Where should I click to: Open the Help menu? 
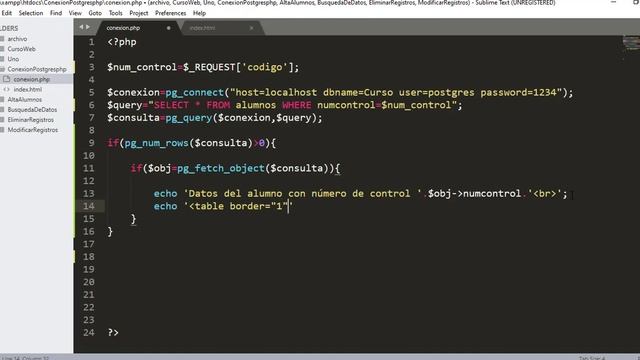(199, 13)
